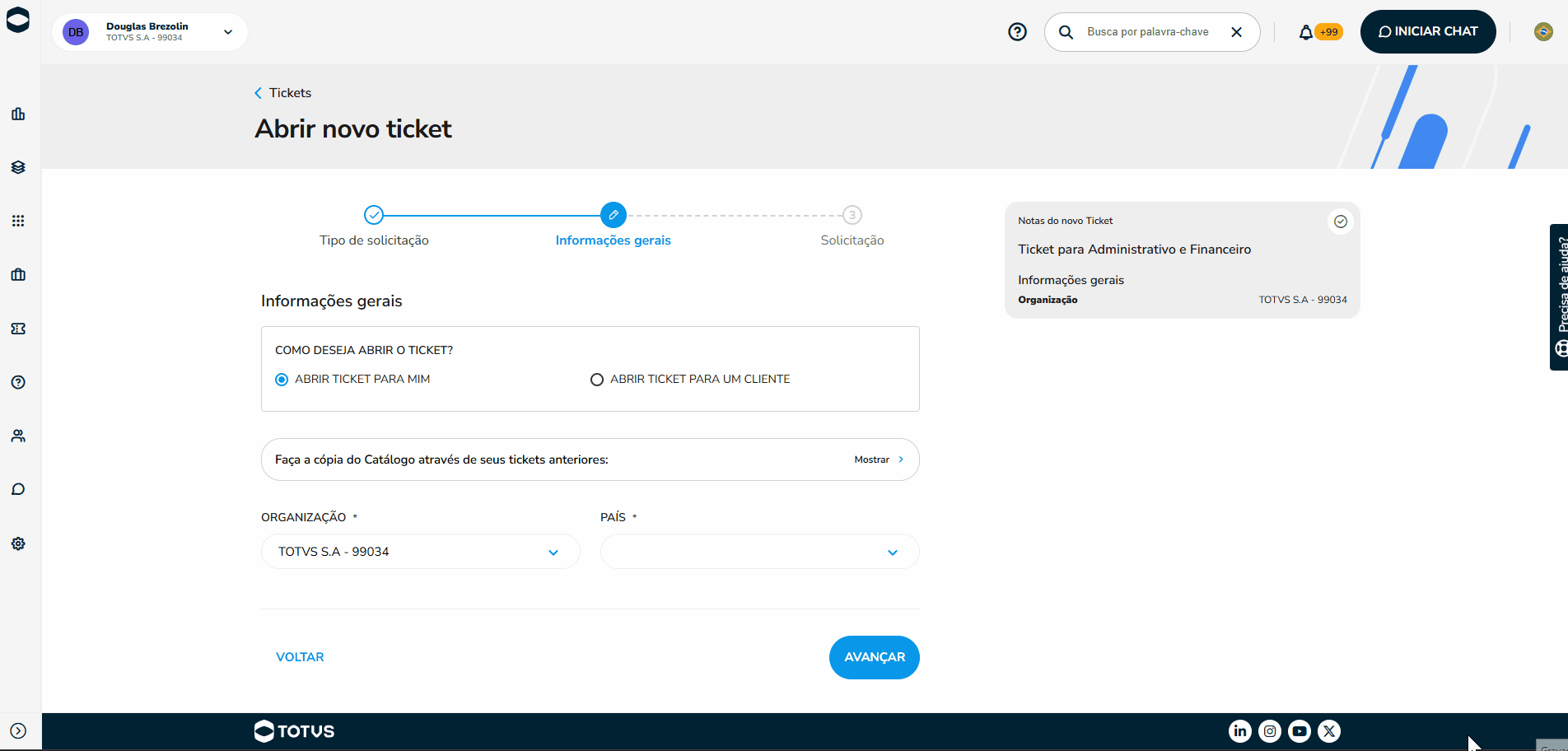Image resolution: width=1568 pixels, height=751 pixels.
Task: Open Precisa de ajuda? side tab
Action: pos(1559,297)
